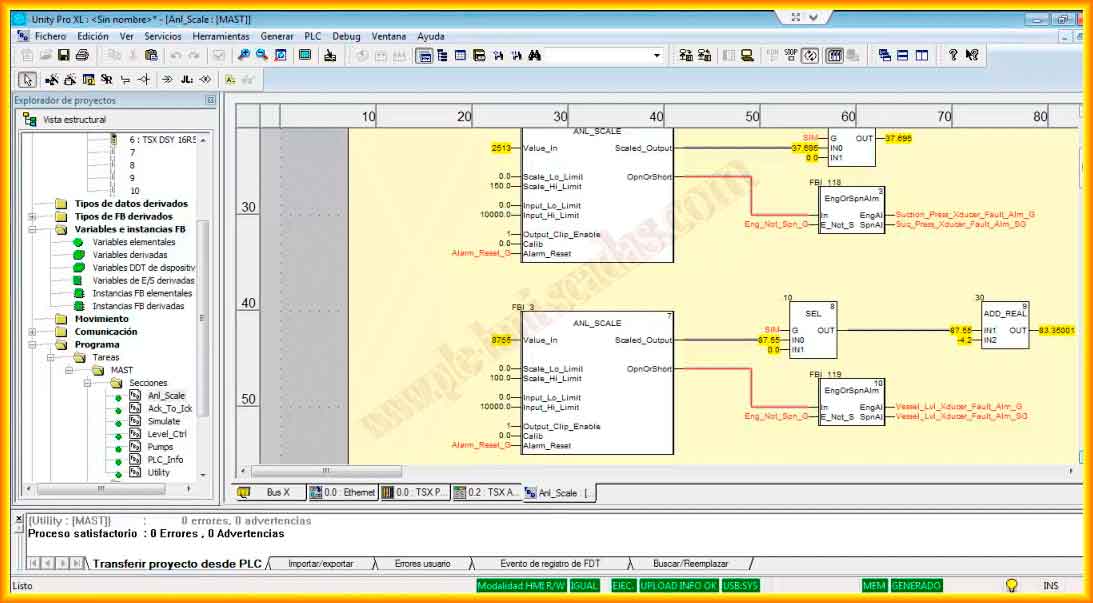Click the Zoom In magnifier icon

tap(244, 55)
